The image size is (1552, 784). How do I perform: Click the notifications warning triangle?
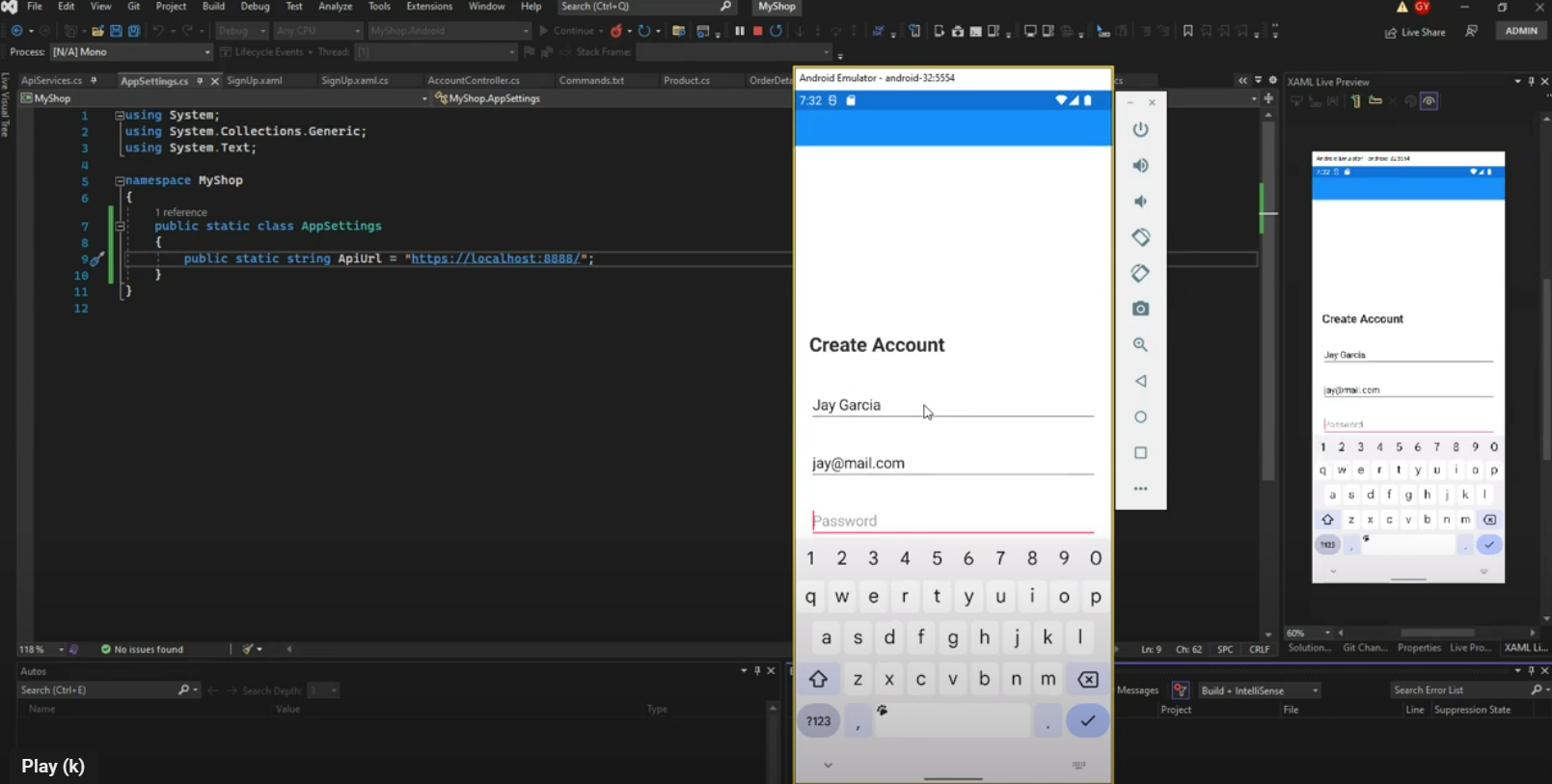(1402, 7)
